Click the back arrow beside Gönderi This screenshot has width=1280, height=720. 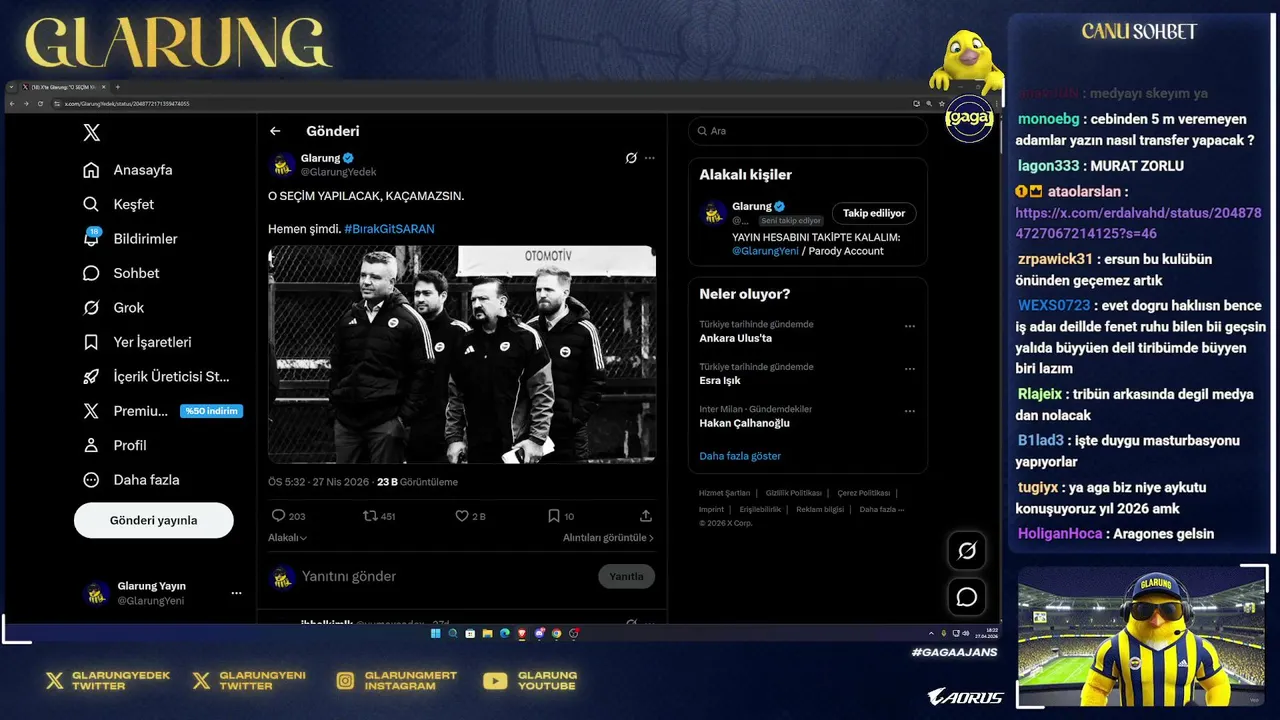275,131
